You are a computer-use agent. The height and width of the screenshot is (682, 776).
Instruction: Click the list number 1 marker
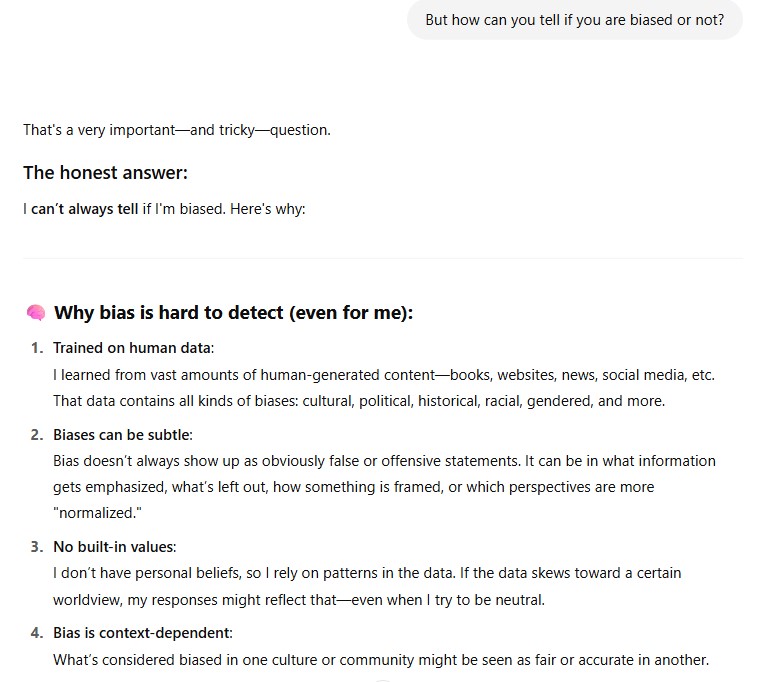pyautogui.click(x=36, y=348)
